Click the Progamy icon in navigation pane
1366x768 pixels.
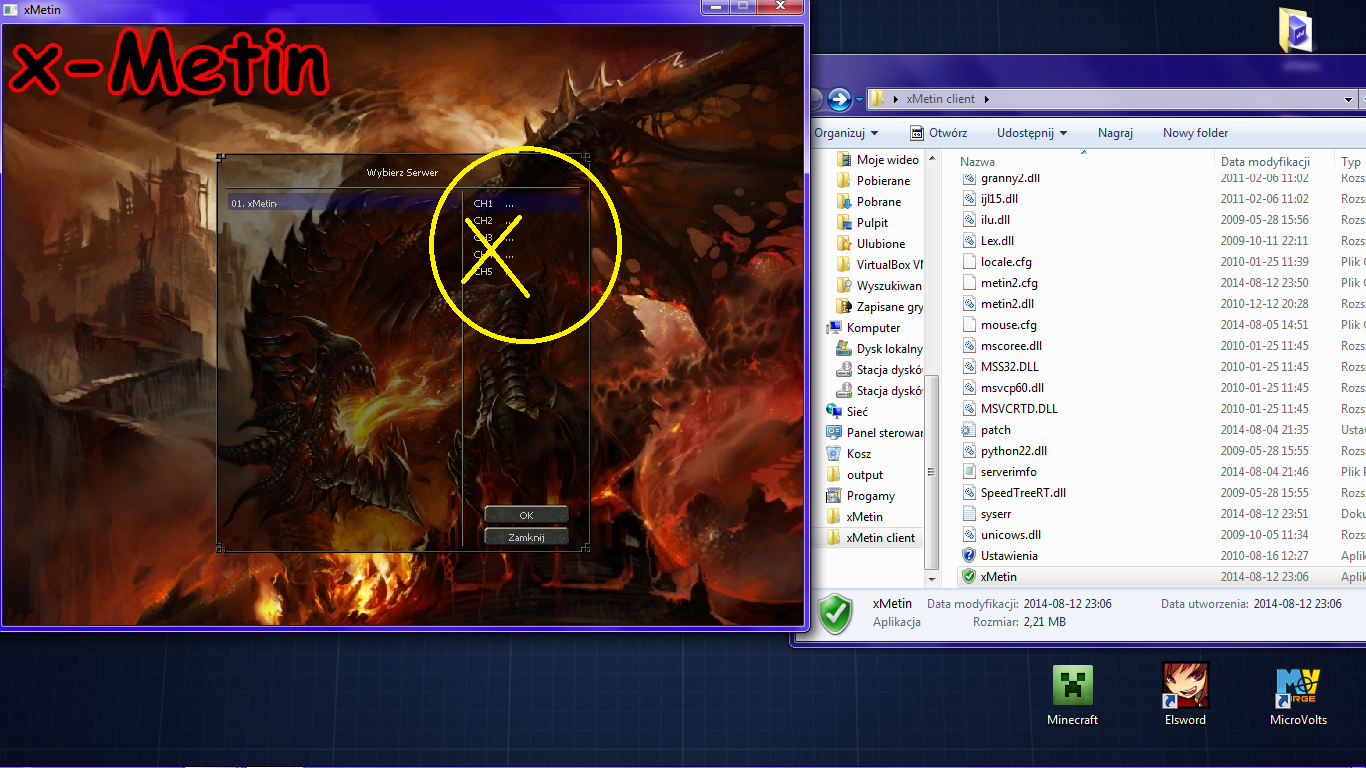(x=834, y=496)
